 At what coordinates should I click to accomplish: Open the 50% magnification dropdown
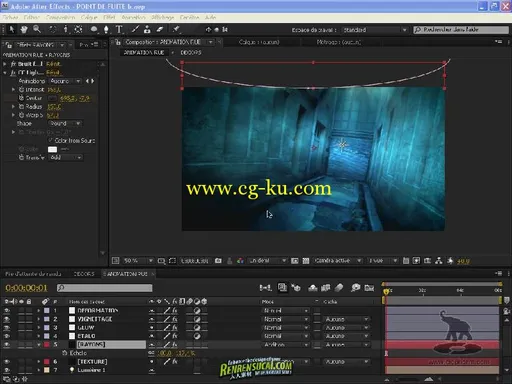point(138,261)
